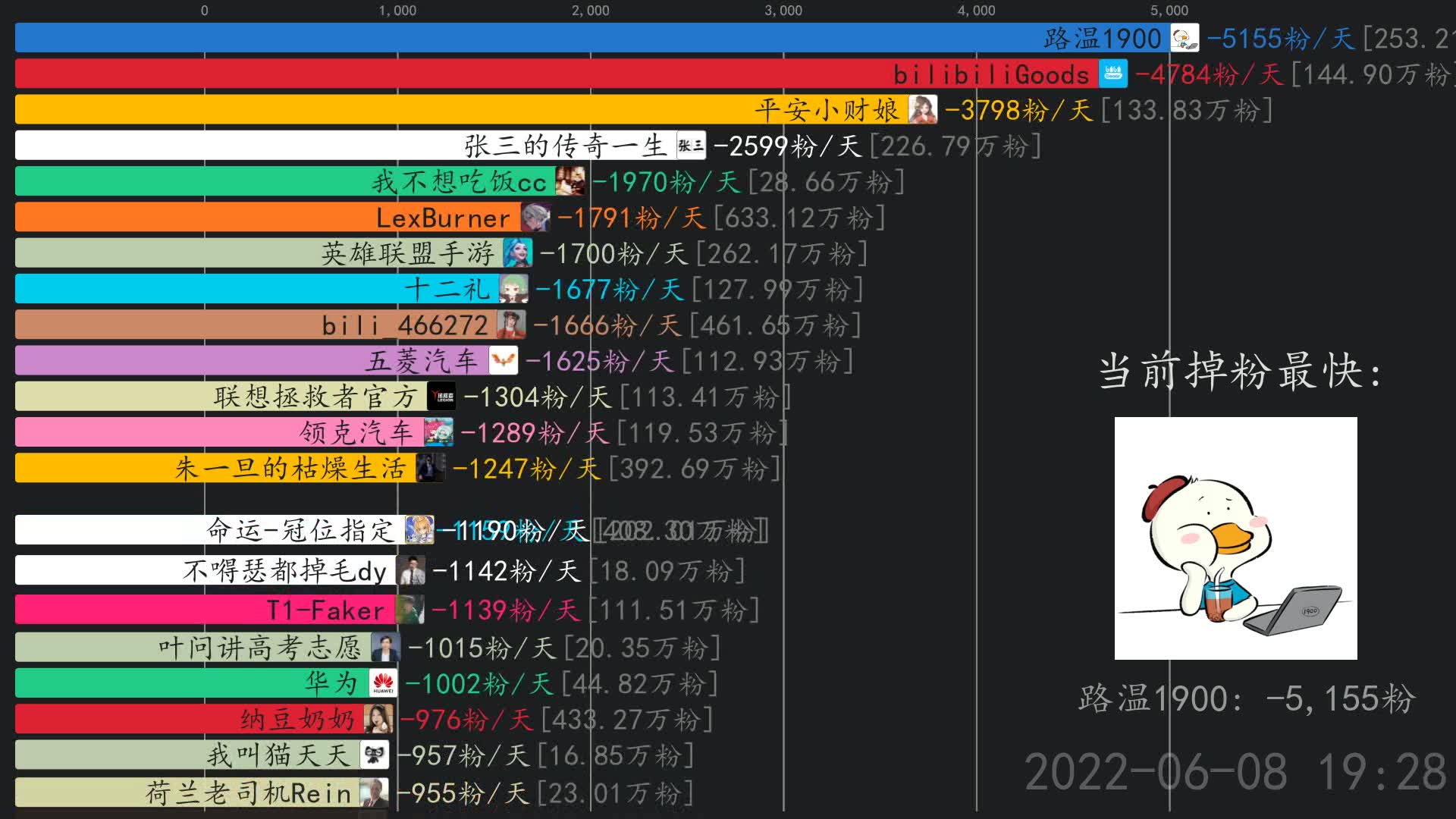1456x819 pixels.
Task: Click the large duck avatar thumbnail
Action: coord(1236,538)
